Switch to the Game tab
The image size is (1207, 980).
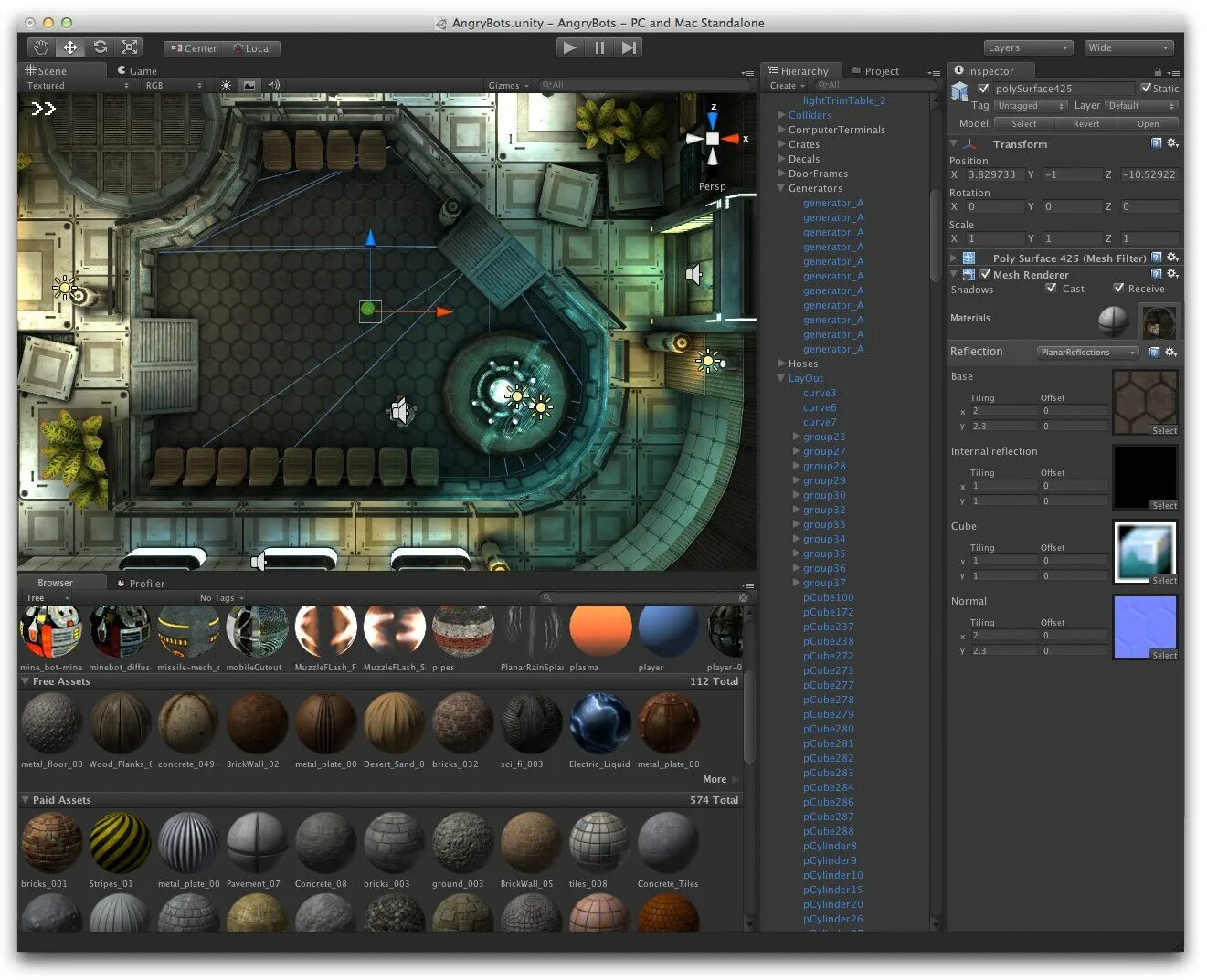tap(137, 71)
